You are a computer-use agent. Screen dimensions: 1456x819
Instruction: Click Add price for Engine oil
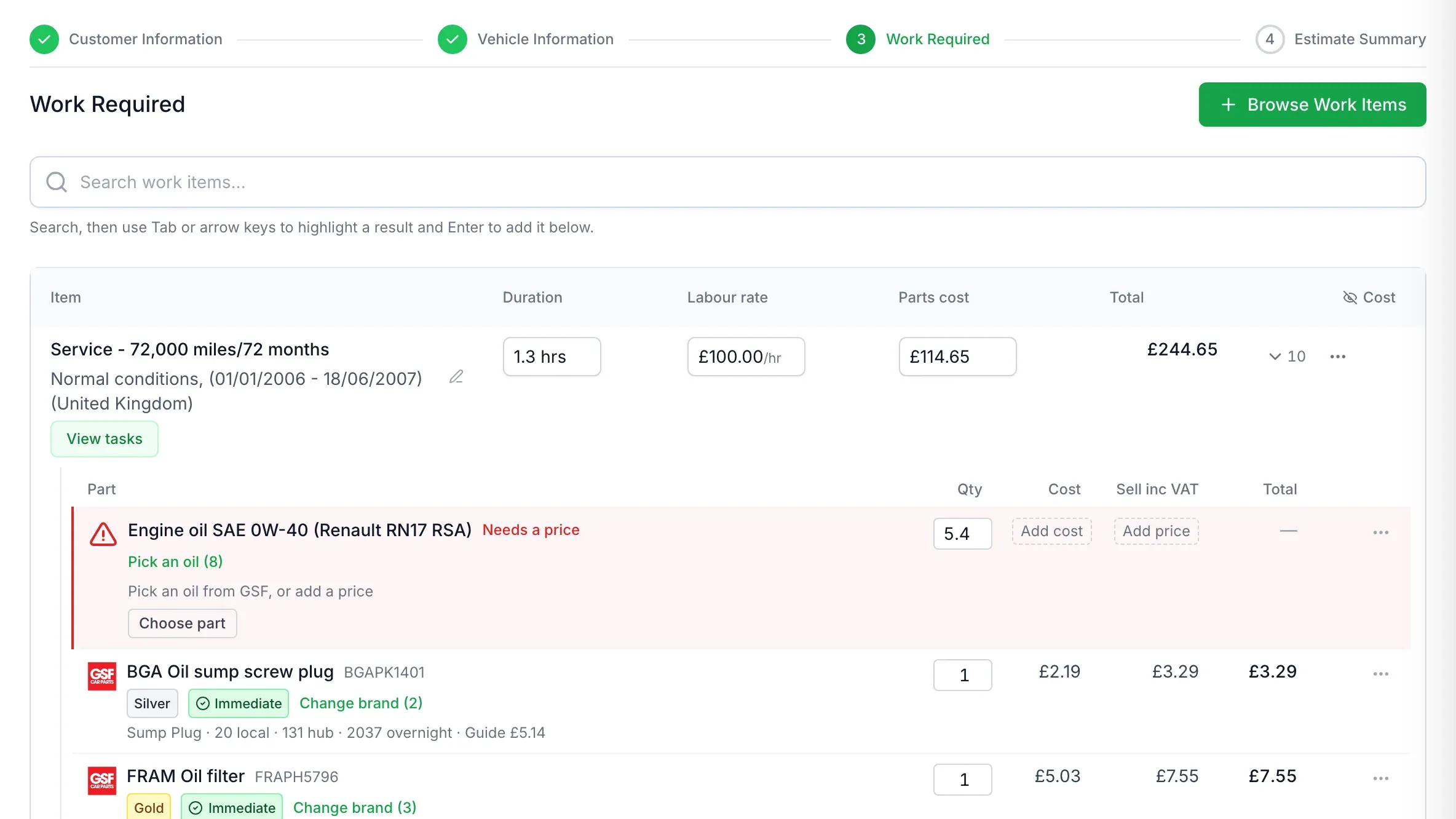tap(1157, 531)
